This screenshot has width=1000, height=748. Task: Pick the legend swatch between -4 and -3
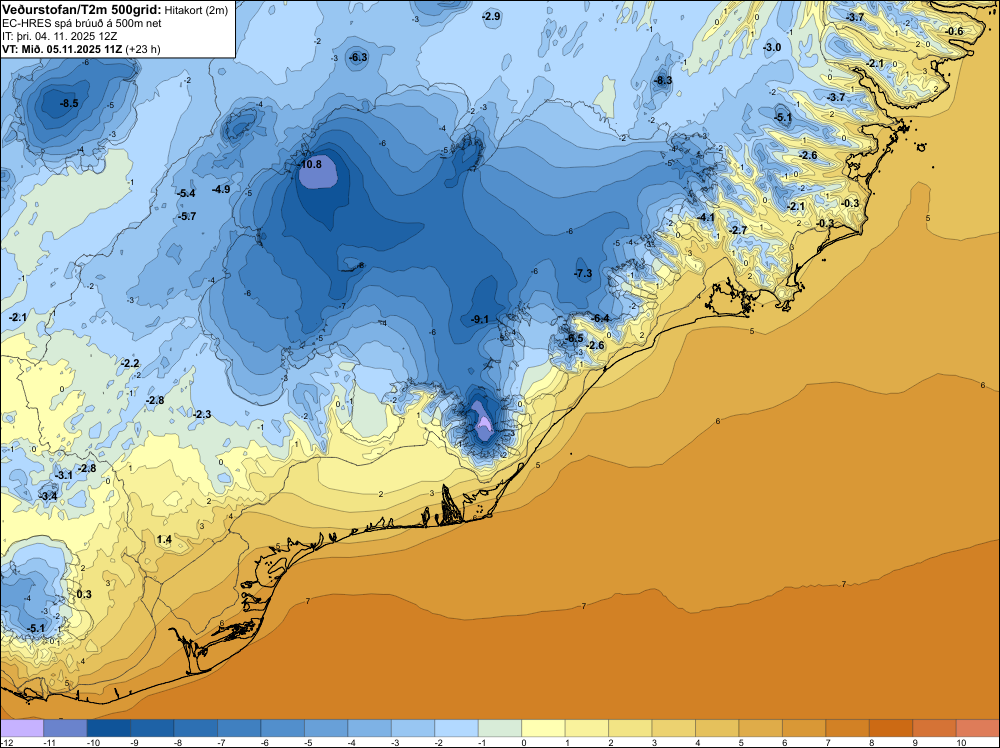point(369,728)
